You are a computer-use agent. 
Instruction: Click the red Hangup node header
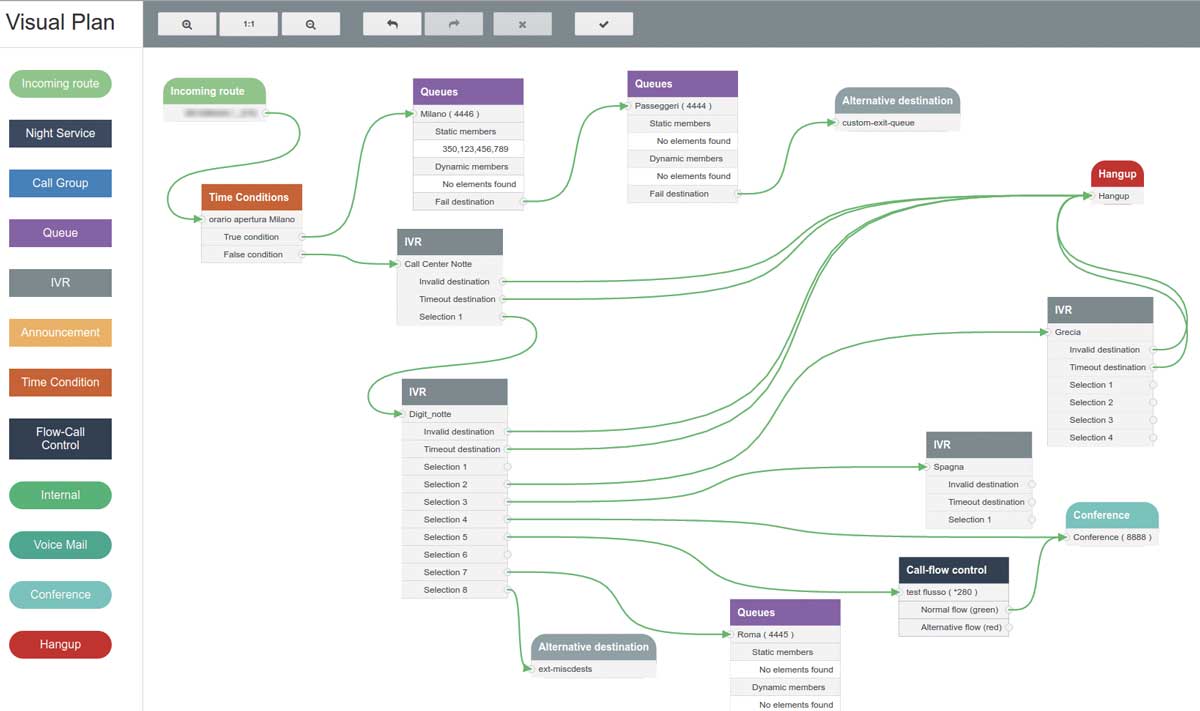pos(1117,174)
